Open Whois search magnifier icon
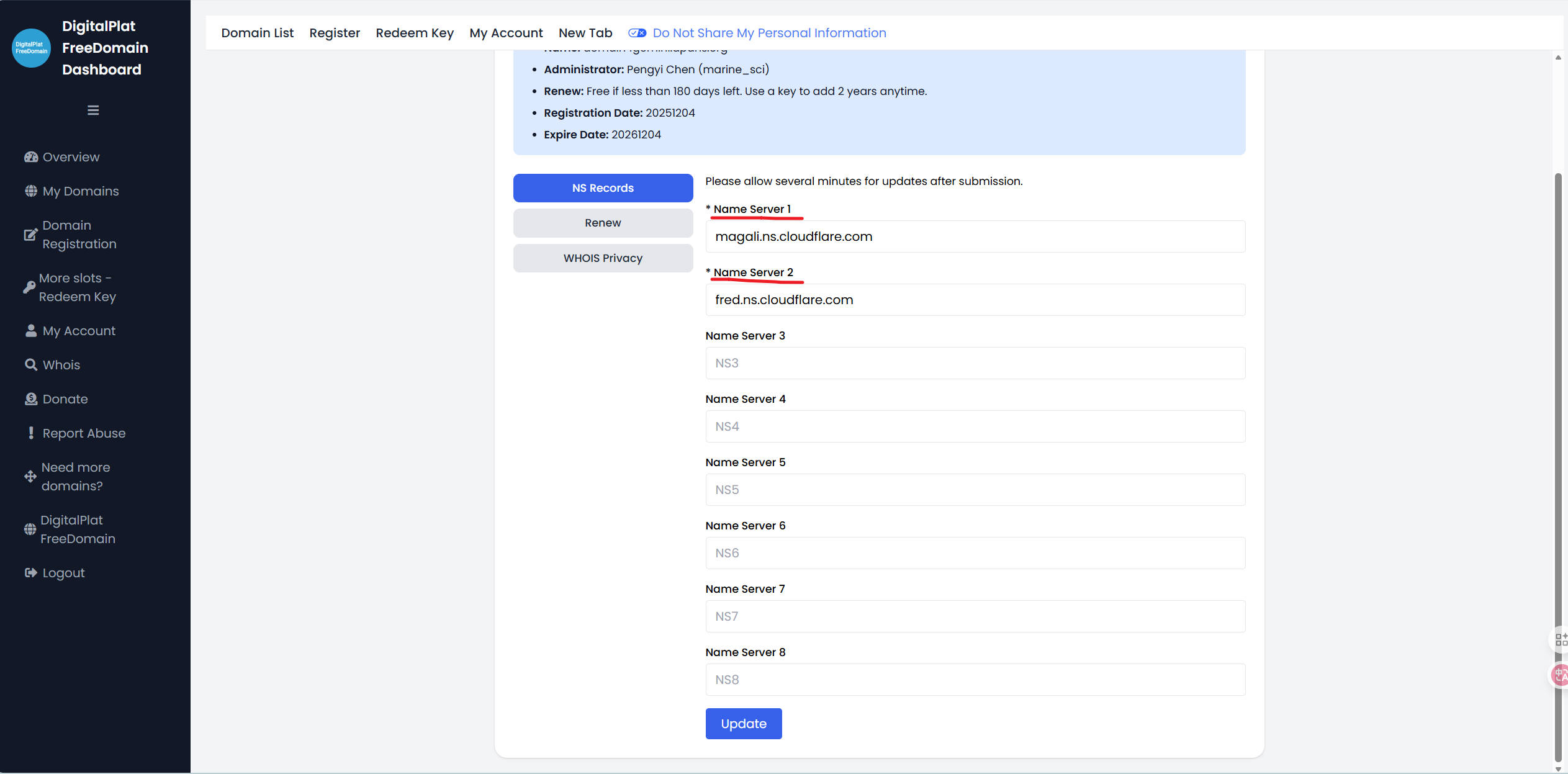Viewport: 1568px width, 774px height. click(x=30, y=365)
